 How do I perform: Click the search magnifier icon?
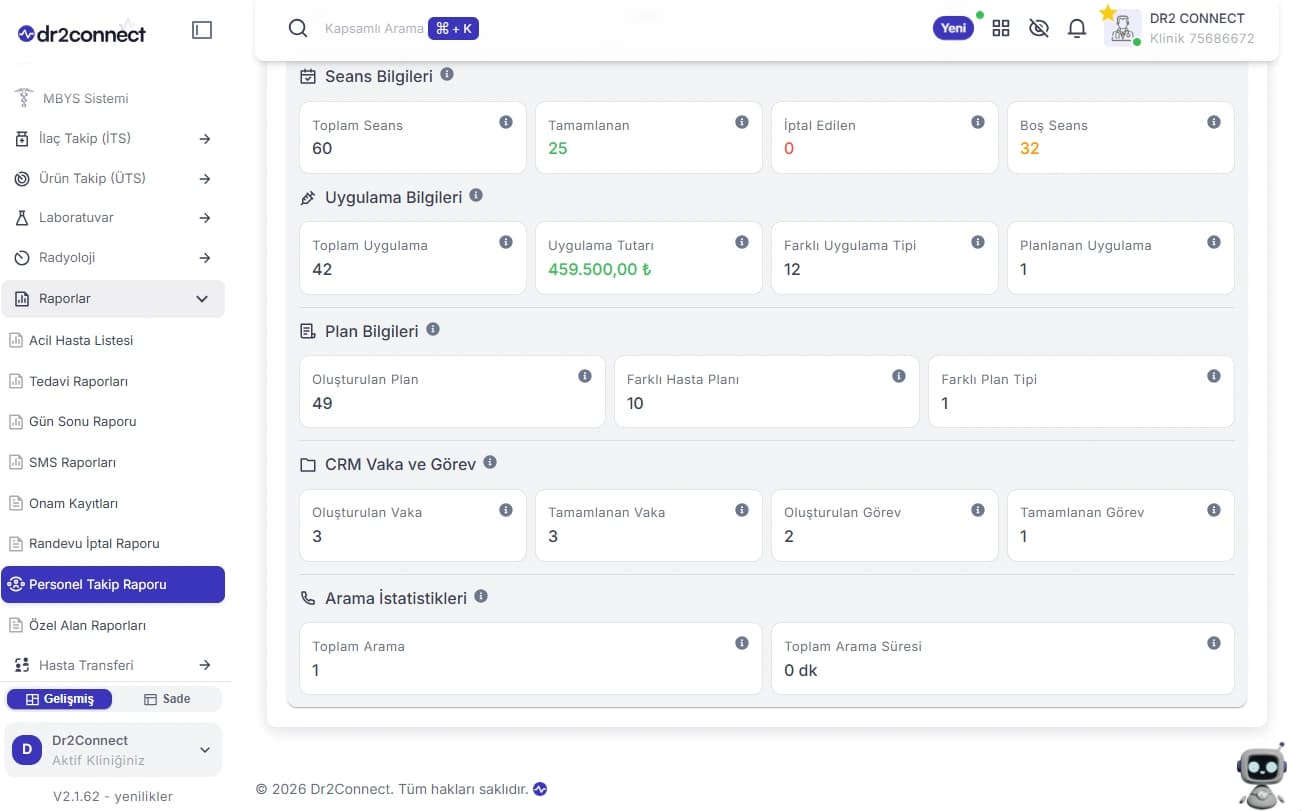[298, 28]
